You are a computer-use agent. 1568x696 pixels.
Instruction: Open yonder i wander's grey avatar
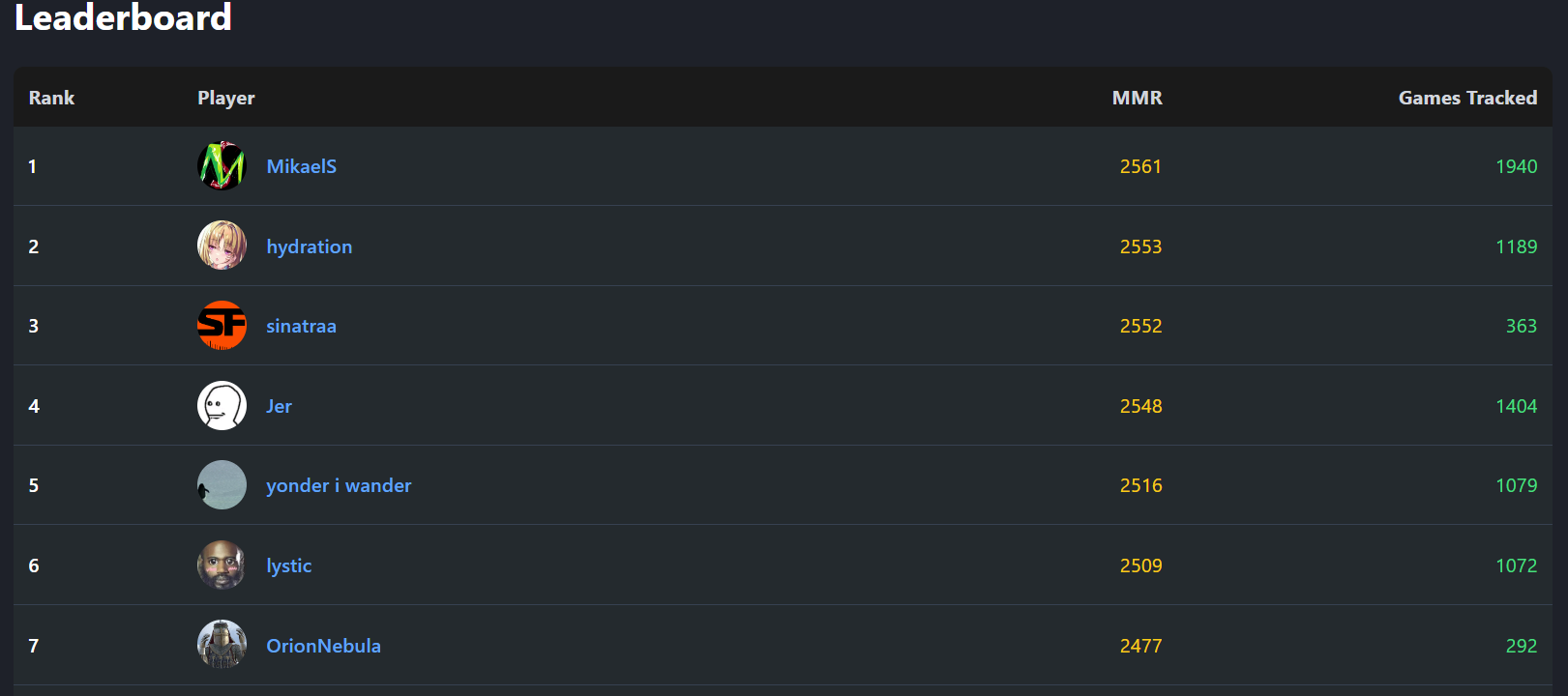[222, 485]
